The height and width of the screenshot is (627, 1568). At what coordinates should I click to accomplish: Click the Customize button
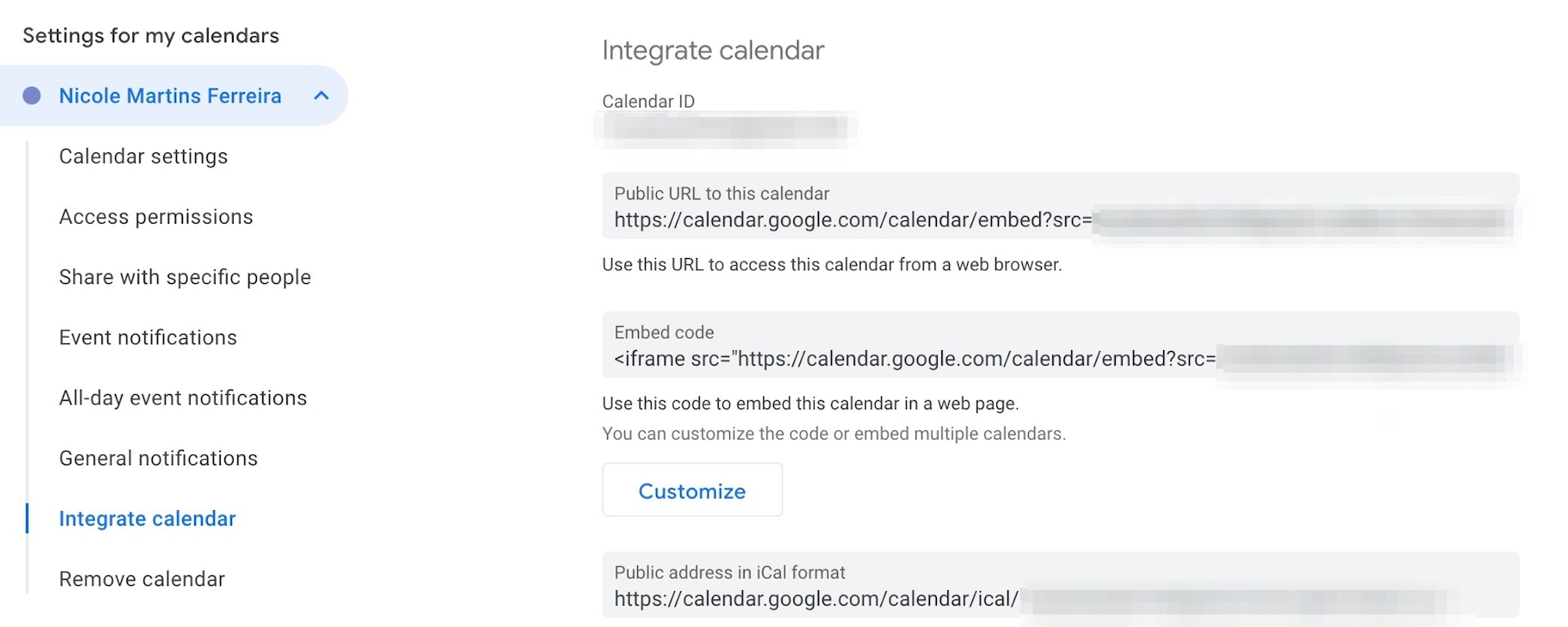click(x=692, y=490)
